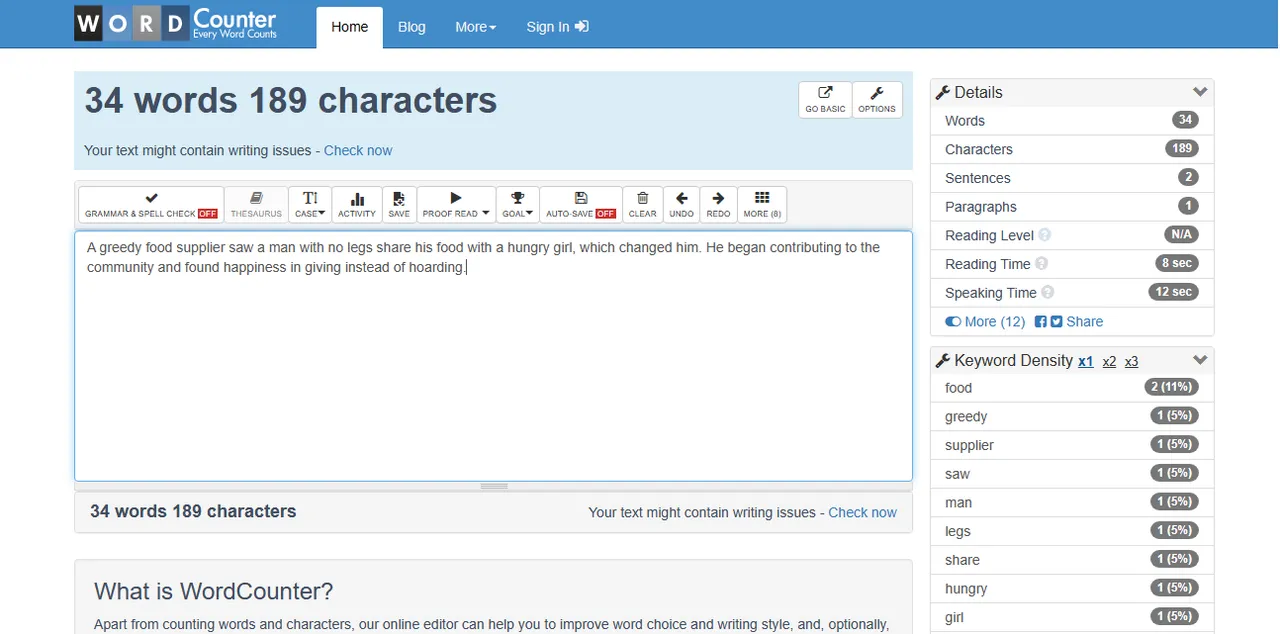Click the WordCounter logo
Screen dimensions: 1280x634
click(x=176, y=24)
